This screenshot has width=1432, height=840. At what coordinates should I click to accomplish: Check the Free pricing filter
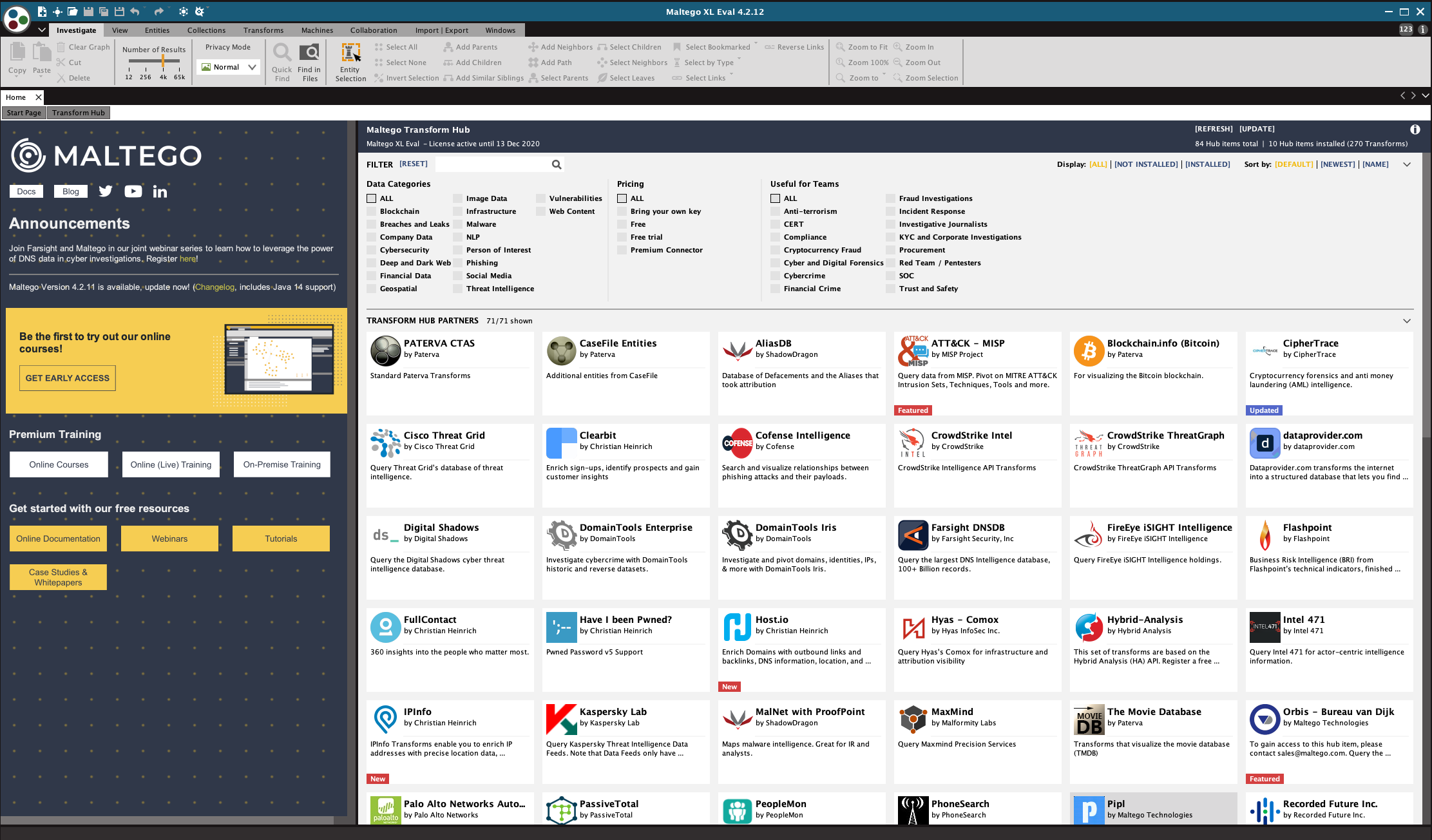tap(622, 224)
